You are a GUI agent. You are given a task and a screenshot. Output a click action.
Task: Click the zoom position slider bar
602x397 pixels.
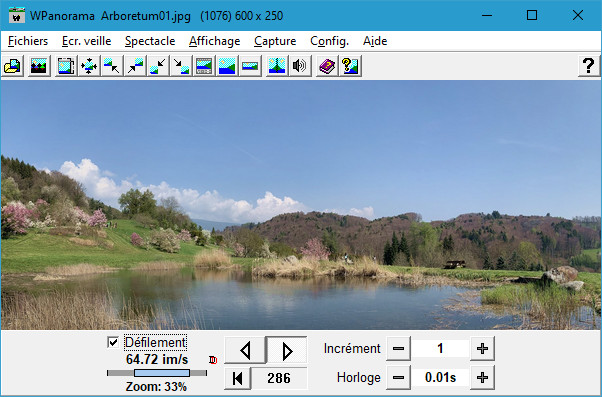point(157,373)
